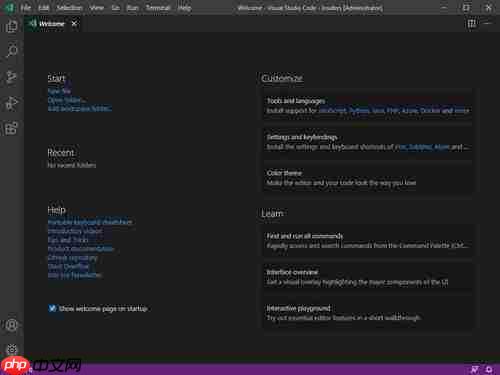500x375 pixels.
Task: Open the editor More Actions ellipsis
Action: 487,24
